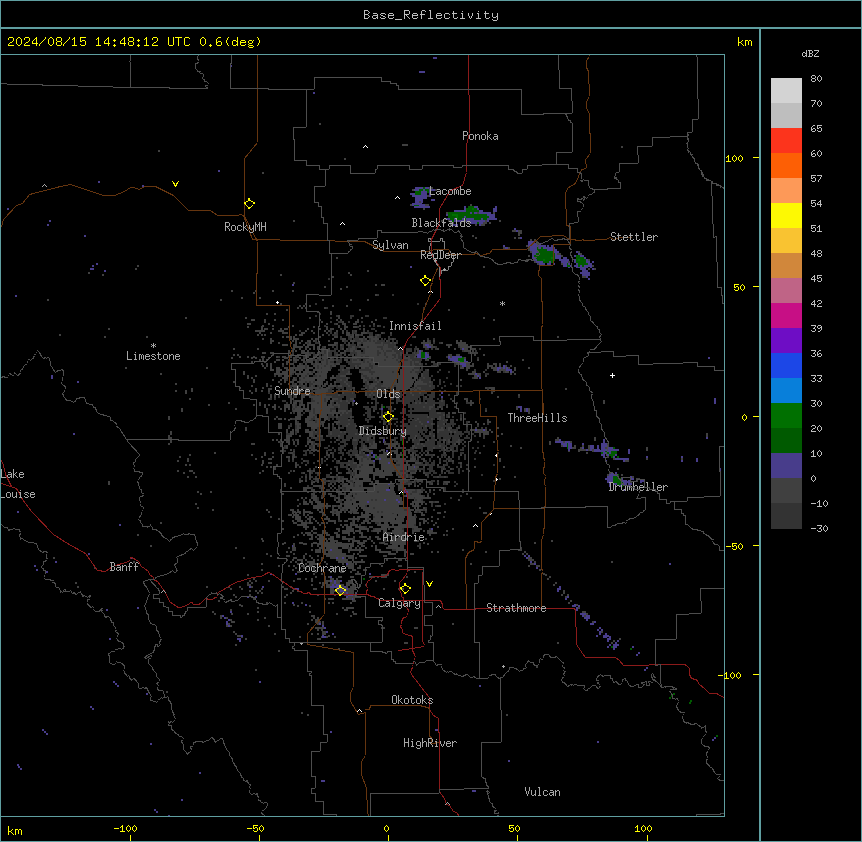Click the yellow V marker northwest of RockyMH
862x842 pixels.
pos(175,184)
